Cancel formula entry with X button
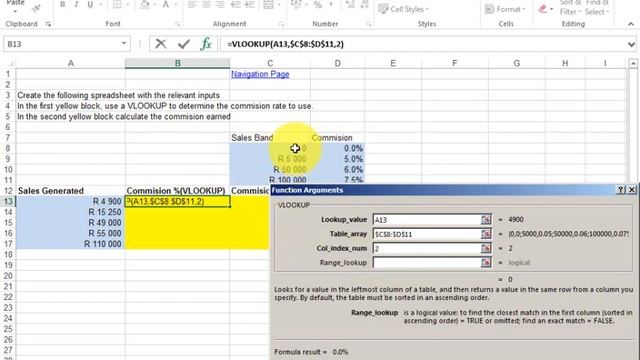The height and width of the screenshot is (360, 640). [161, 44]
